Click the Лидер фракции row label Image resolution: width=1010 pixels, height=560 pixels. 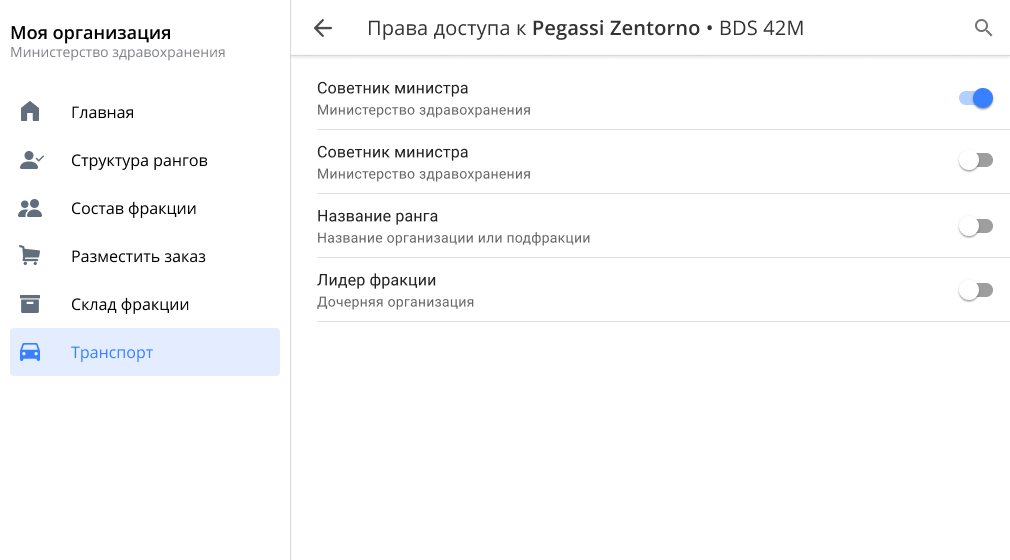pos(376,281)
